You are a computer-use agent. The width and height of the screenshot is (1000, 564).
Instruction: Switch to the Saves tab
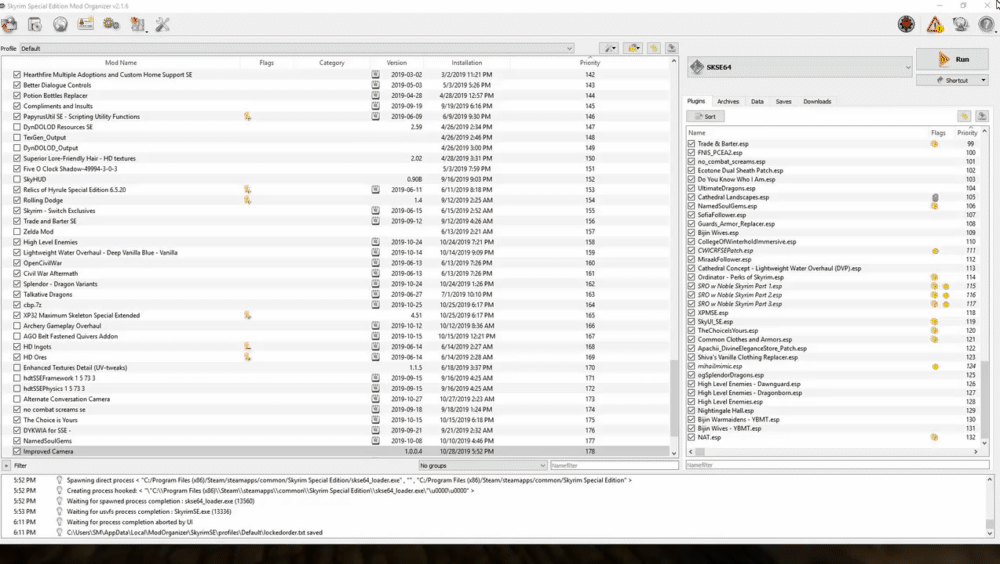point(783,101)
